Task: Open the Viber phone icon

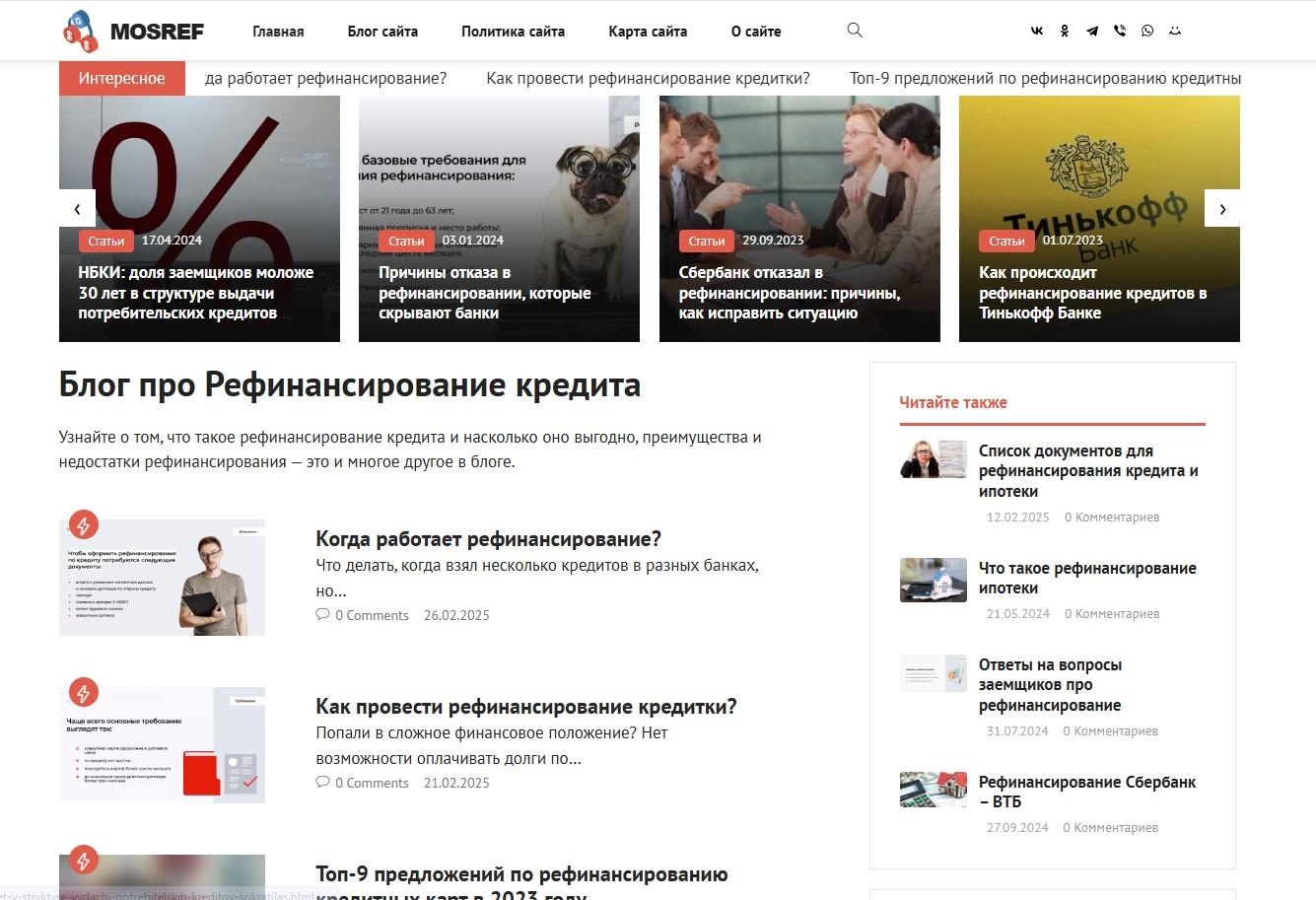Action: [x=1120, y=31]
